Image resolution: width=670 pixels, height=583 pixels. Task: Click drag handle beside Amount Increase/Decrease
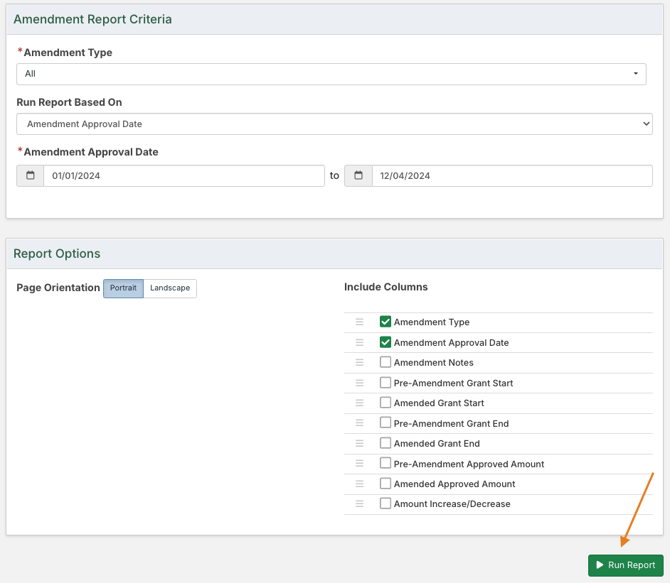coord(359,504)
